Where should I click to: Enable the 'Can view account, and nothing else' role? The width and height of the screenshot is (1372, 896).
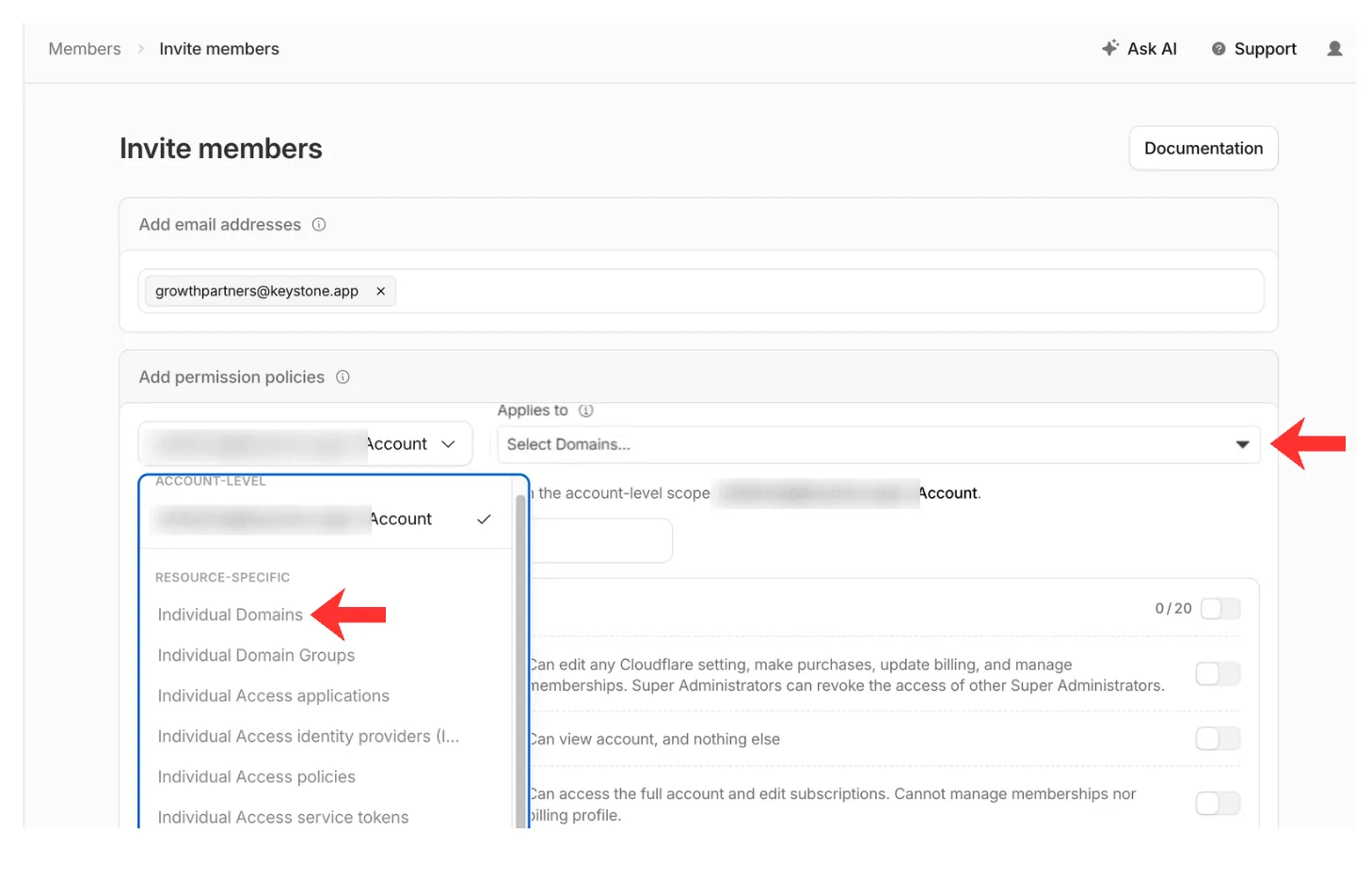pyautogui.click(x=1218, y=739)
